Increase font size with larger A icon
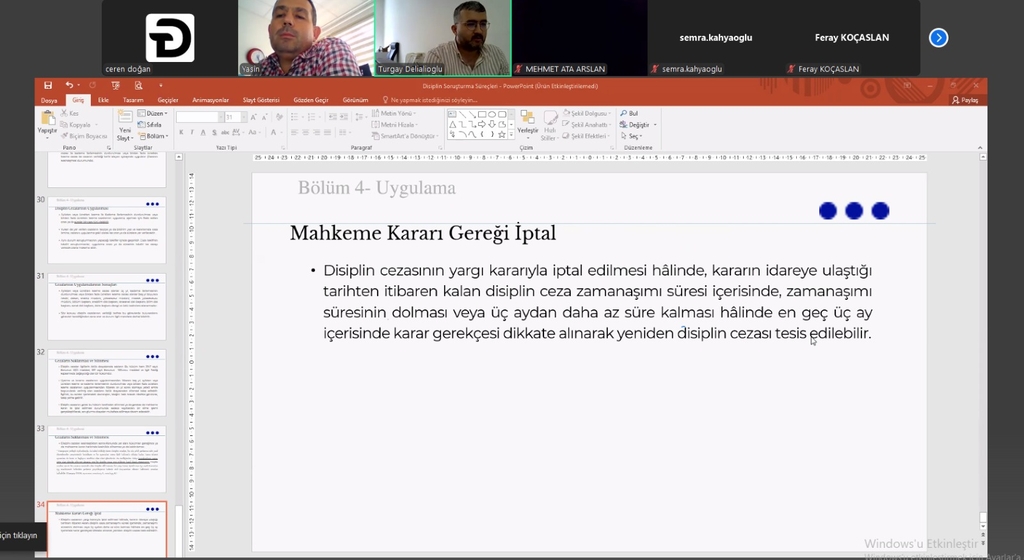 click(253, 117)
